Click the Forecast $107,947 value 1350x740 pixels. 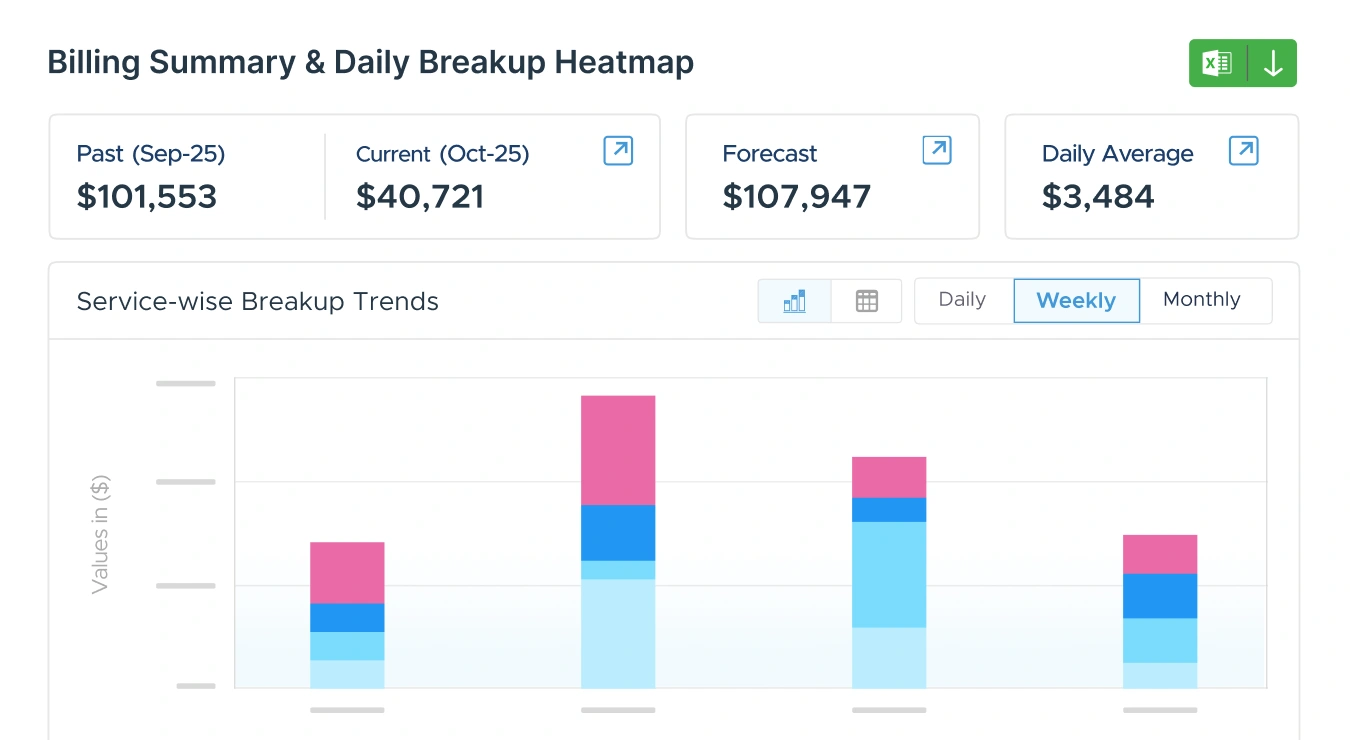coord(797,197)
